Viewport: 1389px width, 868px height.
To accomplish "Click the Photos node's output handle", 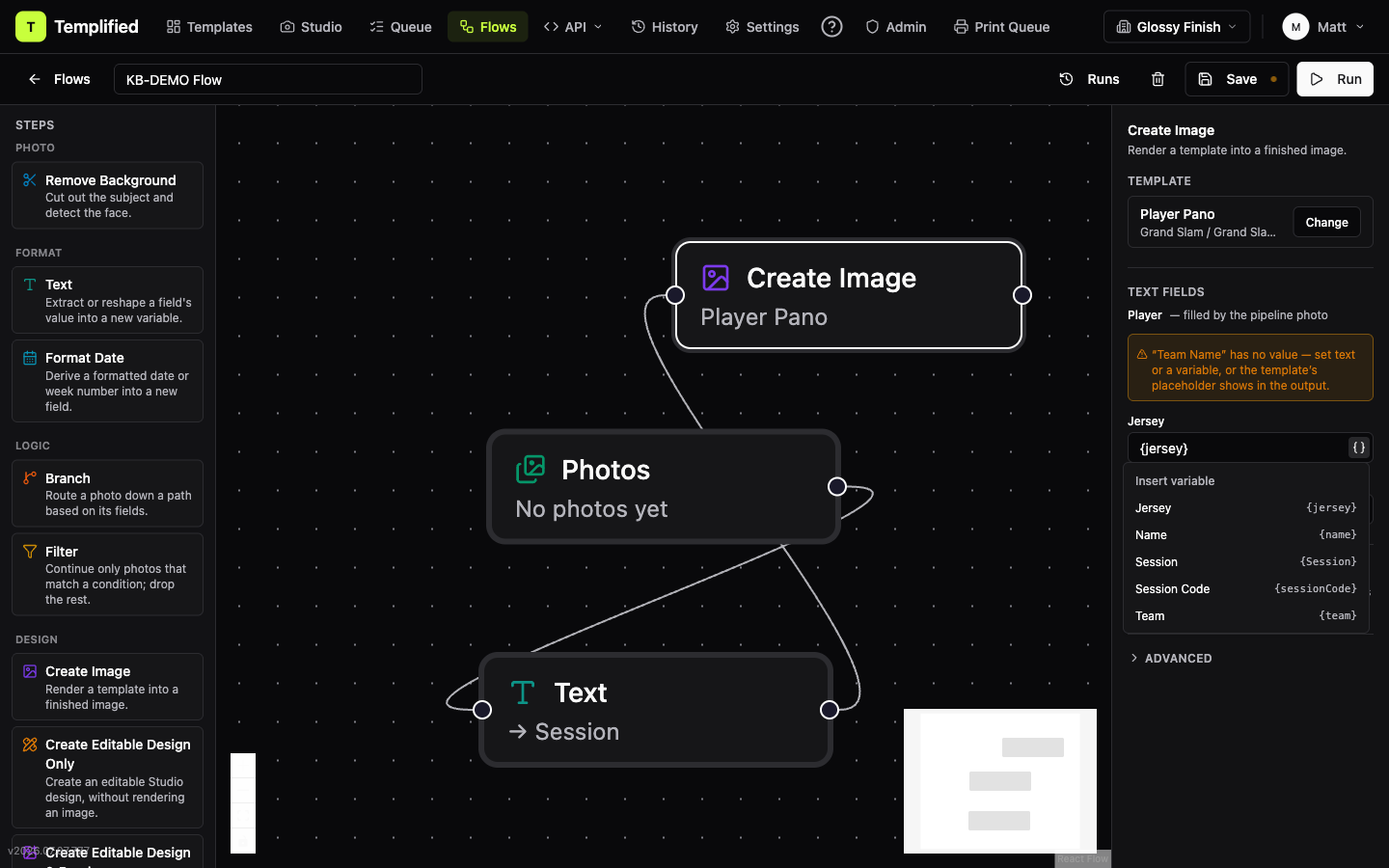I will point(837,487).
